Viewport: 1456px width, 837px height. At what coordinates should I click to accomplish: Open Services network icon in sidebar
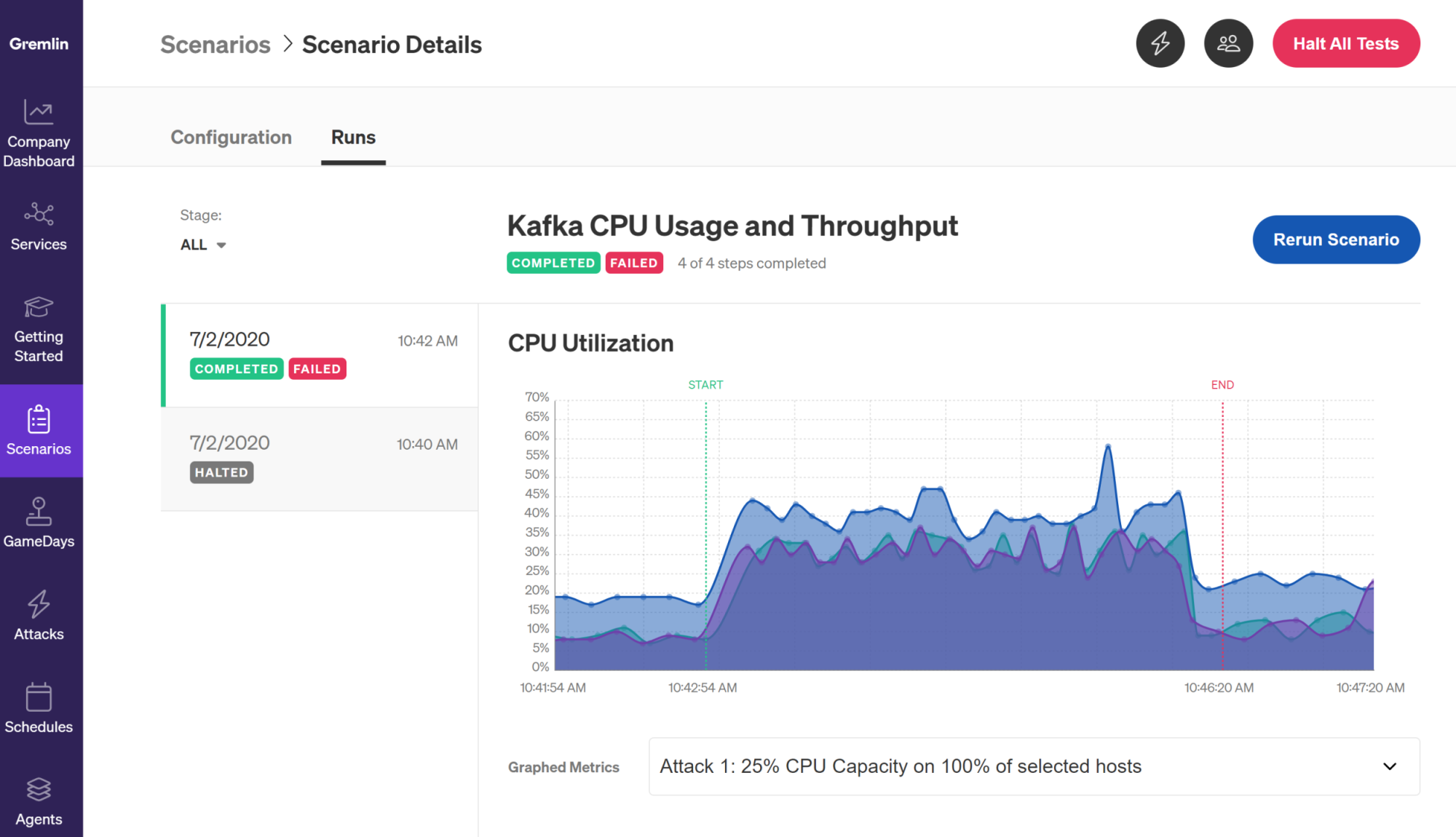pos(39,214)
